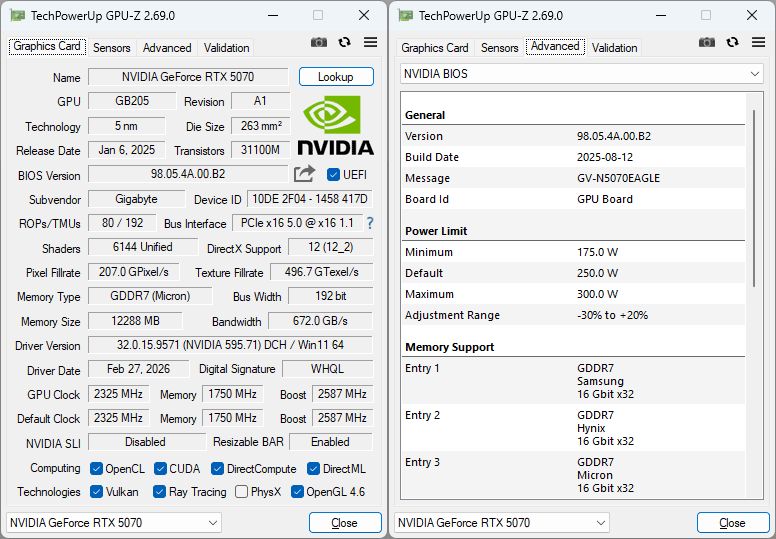This screenshot has height=539, width=776.
Task: Click the NVIDIA logo image
Action: (x=336, y=125)
